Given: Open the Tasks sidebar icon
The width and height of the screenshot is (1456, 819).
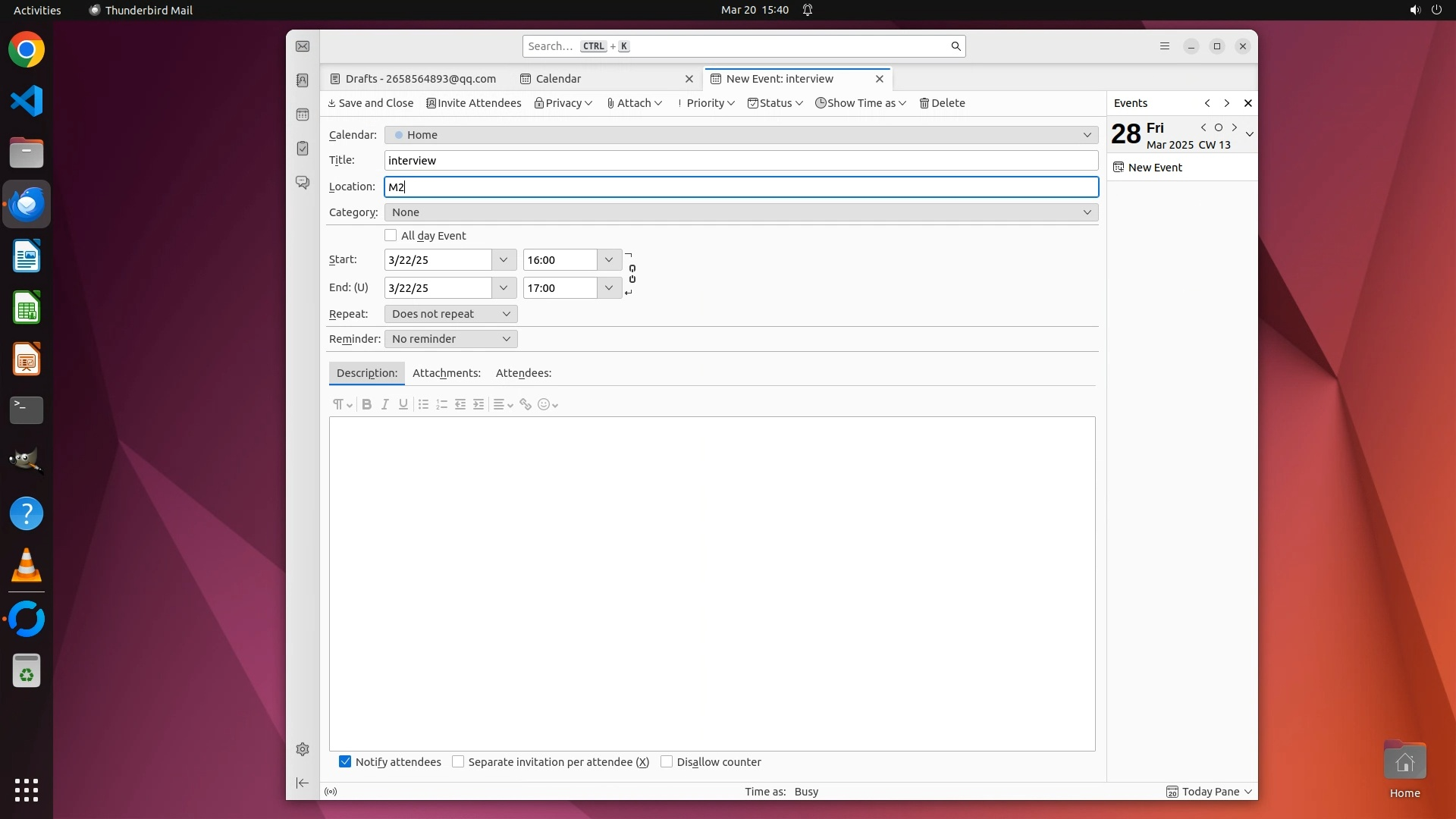Looking at the screenshot, I should click(303, 149).
